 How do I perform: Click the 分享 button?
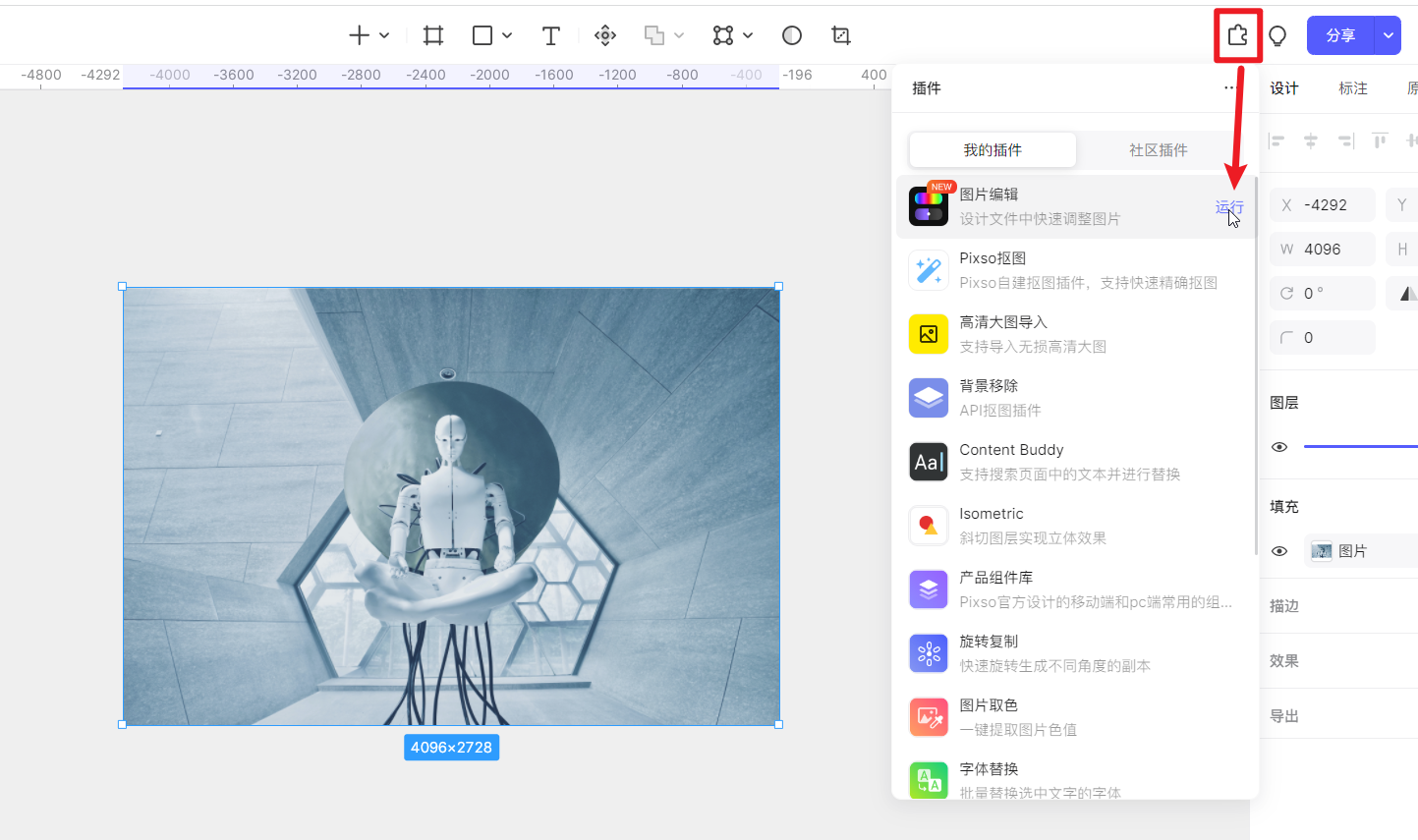pyautogui.click(x=1340, y=35)
